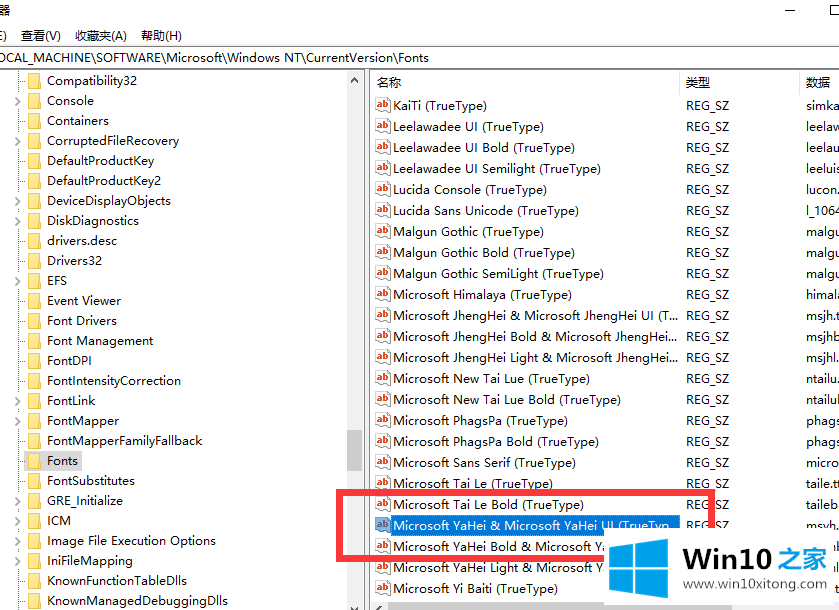Open the 收藏夹(A) menu
Screen dimensions: 839x610
101,36
